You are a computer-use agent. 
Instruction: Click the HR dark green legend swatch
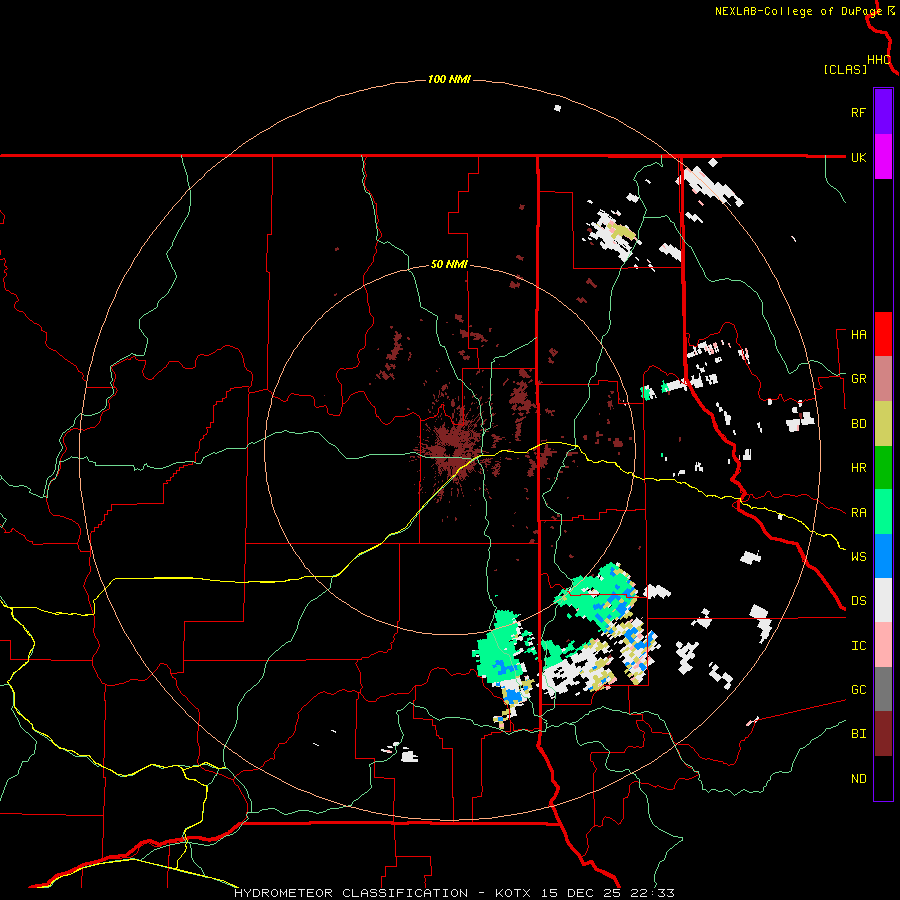pyautogui.click(x=883, y=468)
